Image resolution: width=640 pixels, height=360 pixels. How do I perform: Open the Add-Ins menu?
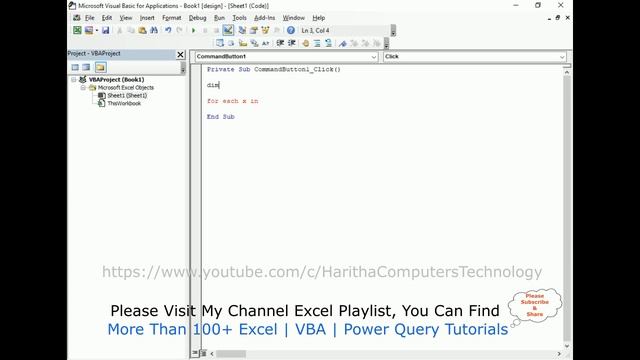(264, 18)
